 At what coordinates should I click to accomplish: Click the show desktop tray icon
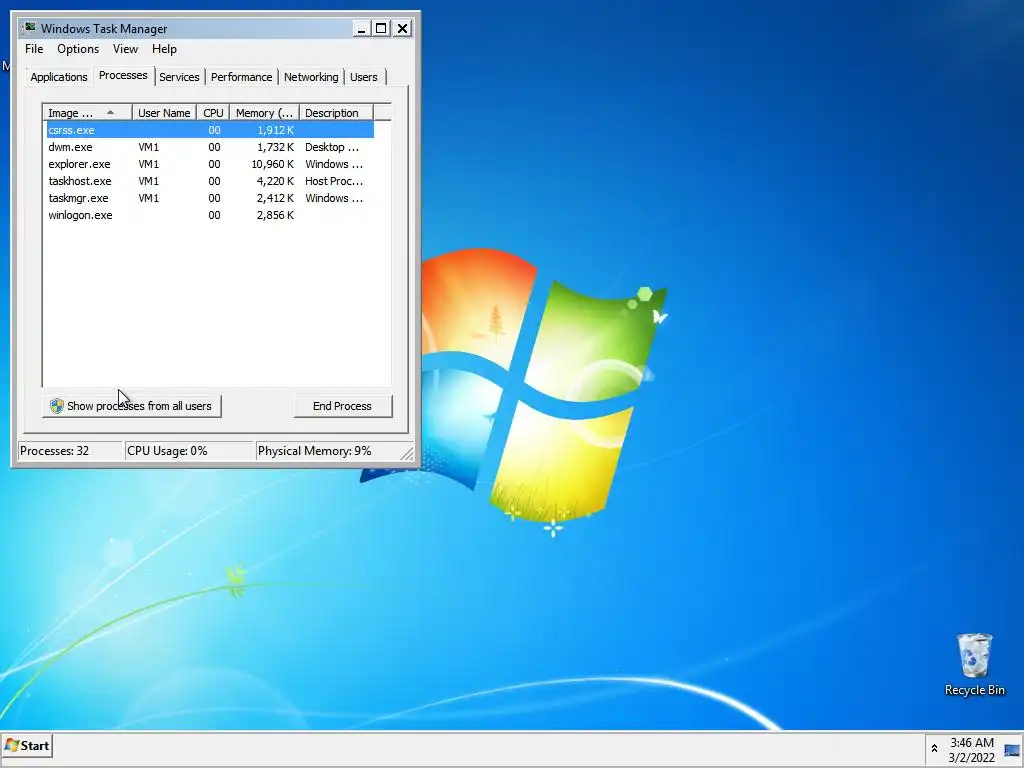coord(1012,750)
